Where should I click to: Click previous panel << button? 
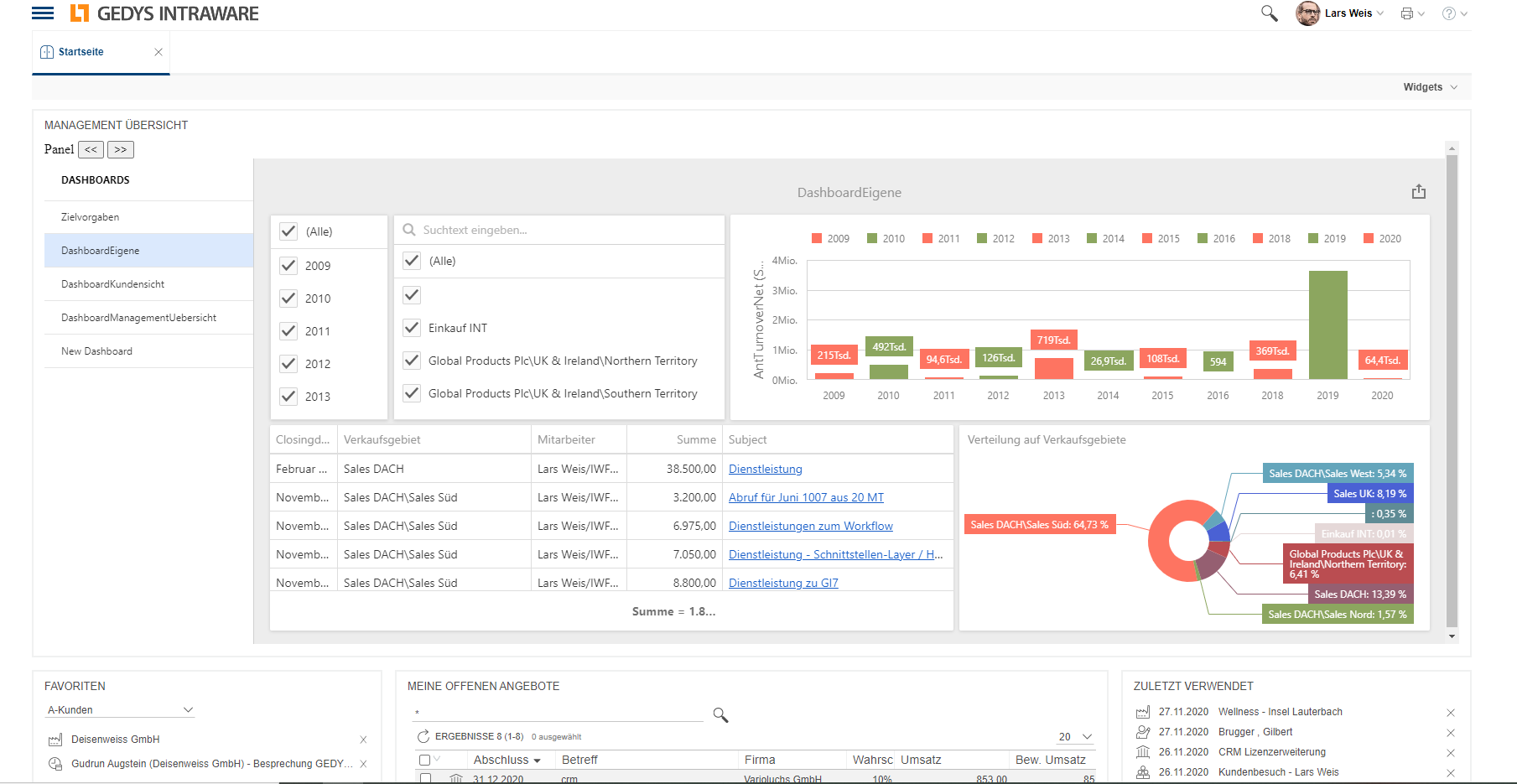[x=91, y=149]
